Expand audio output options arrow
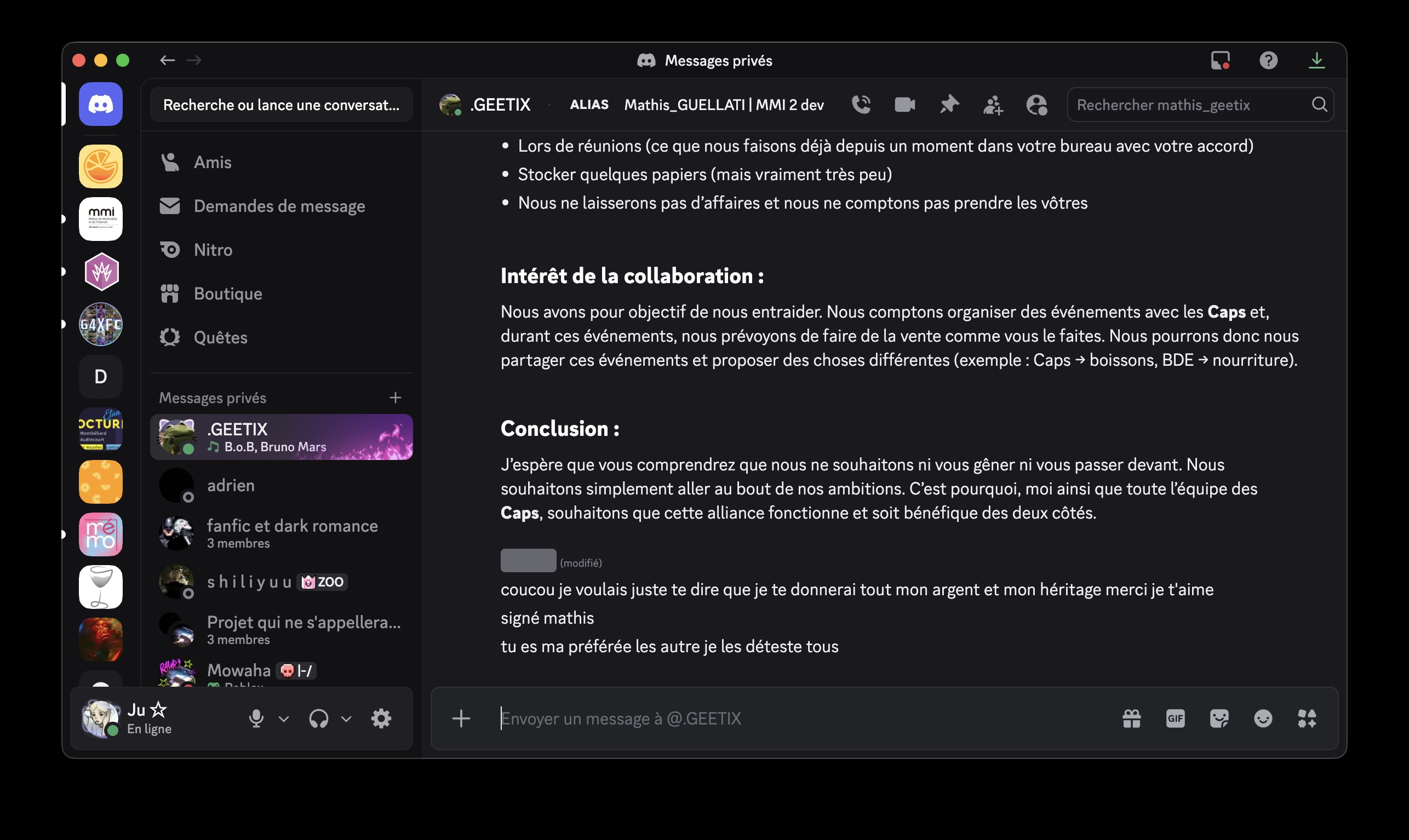Screen dimensions: 1409x840 tap(346, 719)
